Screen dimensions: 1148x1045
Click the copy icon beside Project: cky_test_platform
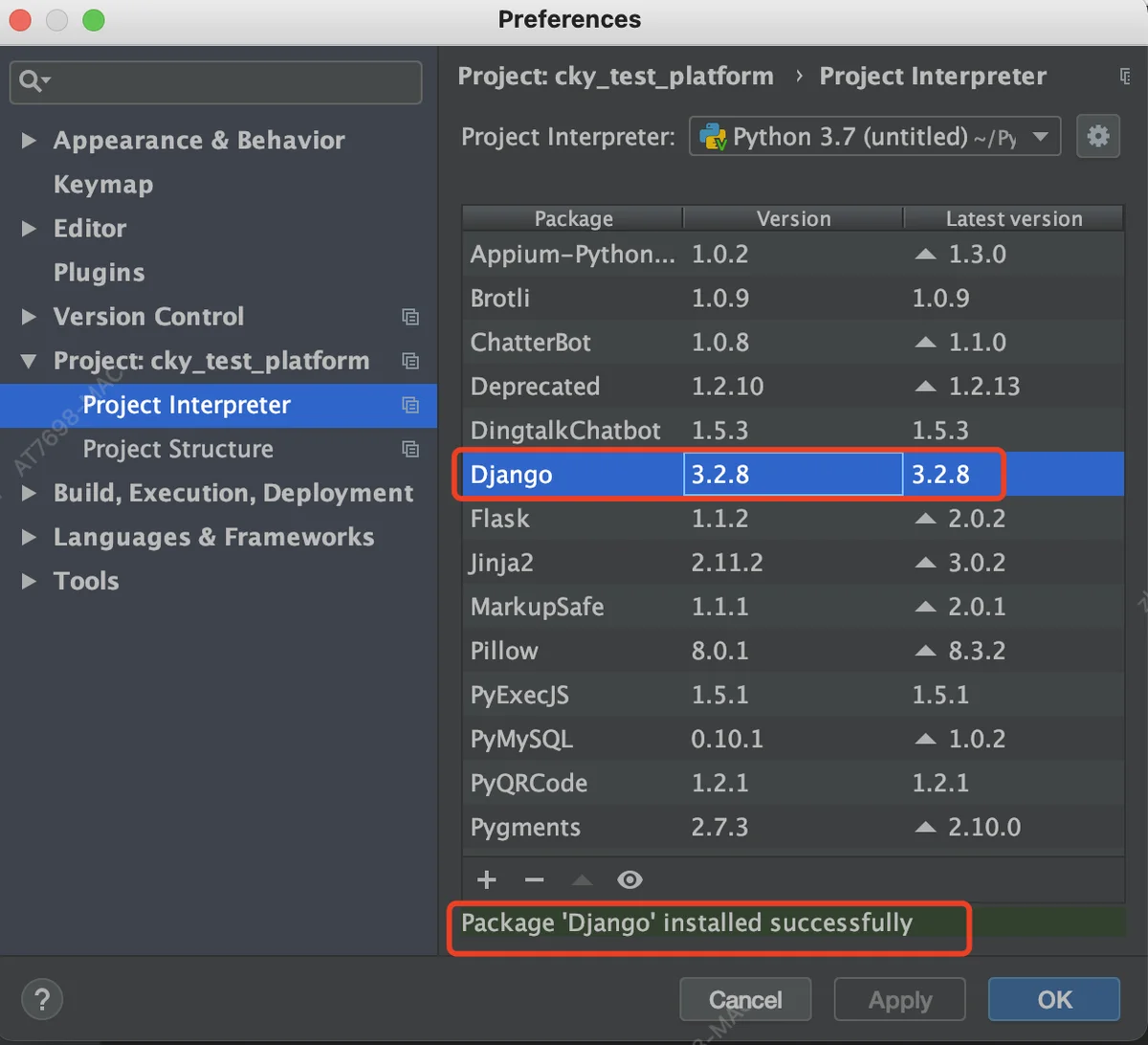tap(410, 361)
